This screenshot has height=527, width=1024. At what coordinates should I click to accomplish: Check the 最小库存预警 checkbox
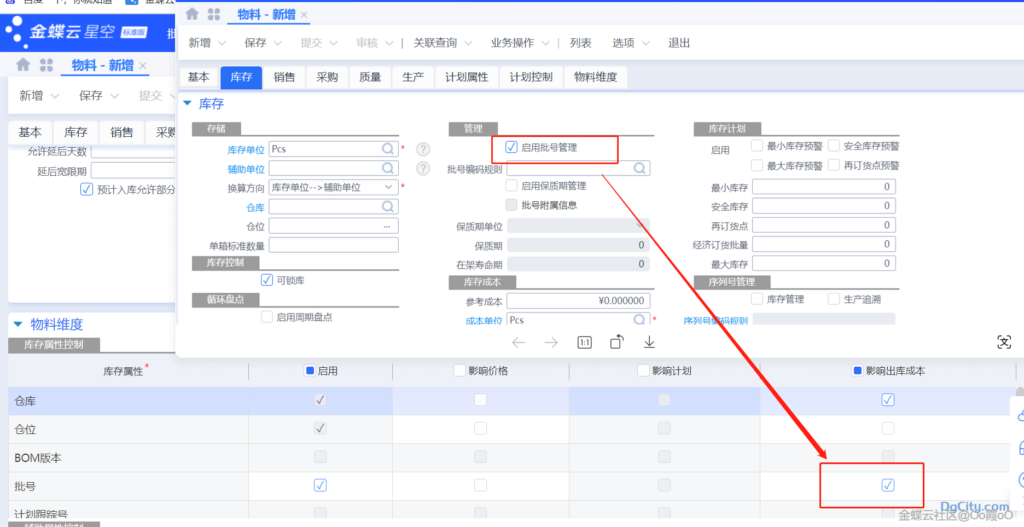coord(758,146)
